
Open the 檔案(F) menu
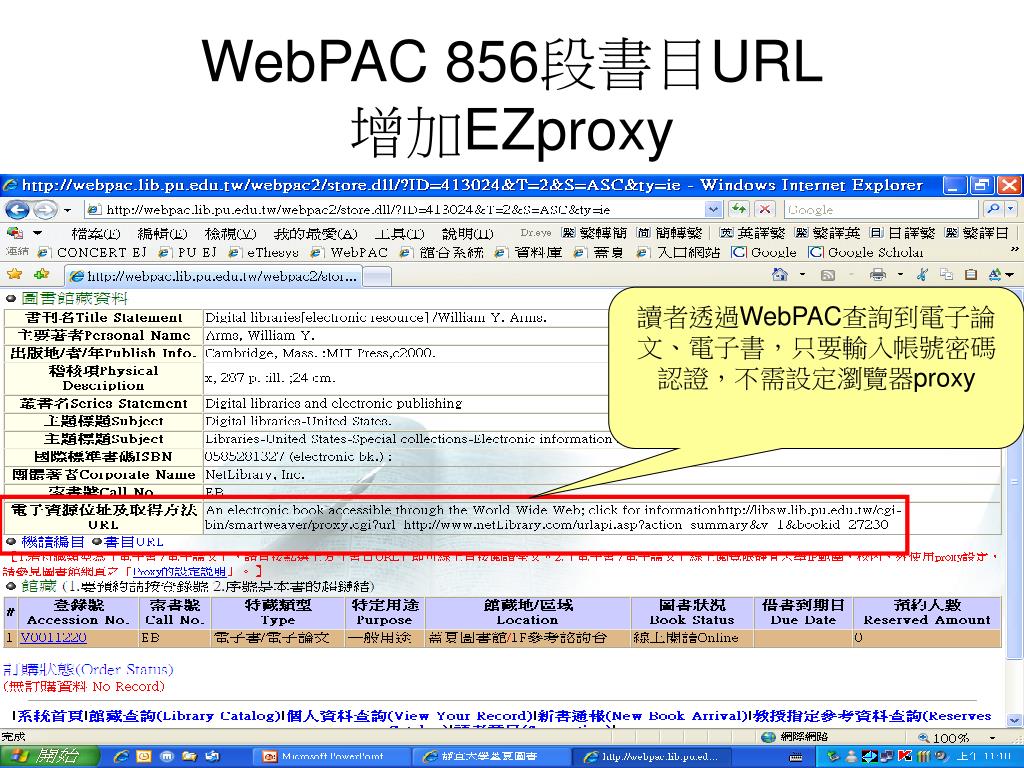coord(95,233)
